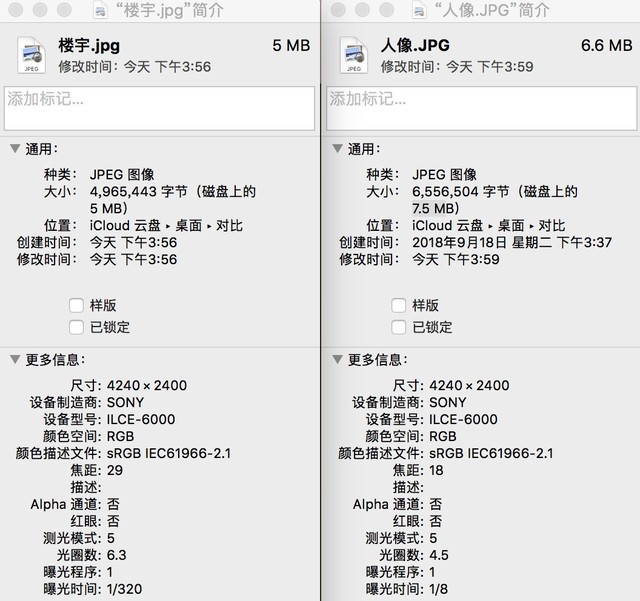Click 添加标记 tag field in 人像.JPG window
640x601 pixels.
[482, 108]
